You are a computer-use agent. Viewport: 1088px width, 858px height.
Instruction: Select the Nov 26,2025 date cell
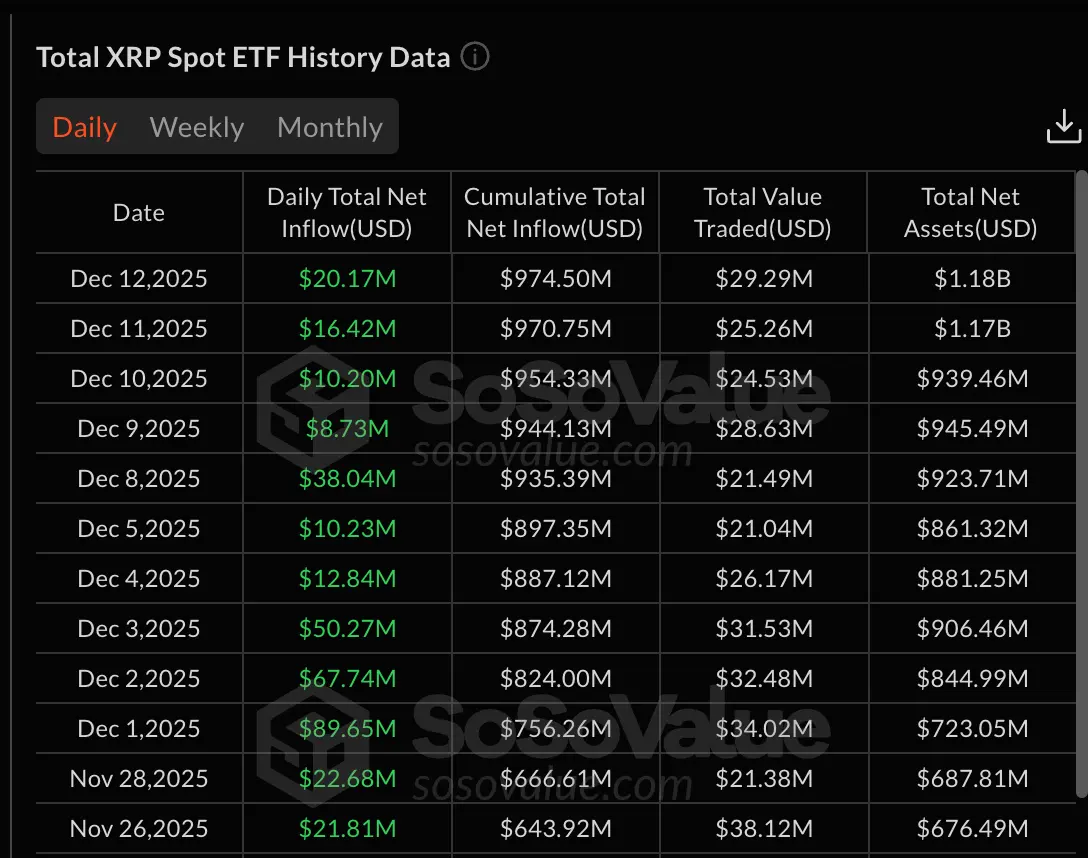pos(139,828)
